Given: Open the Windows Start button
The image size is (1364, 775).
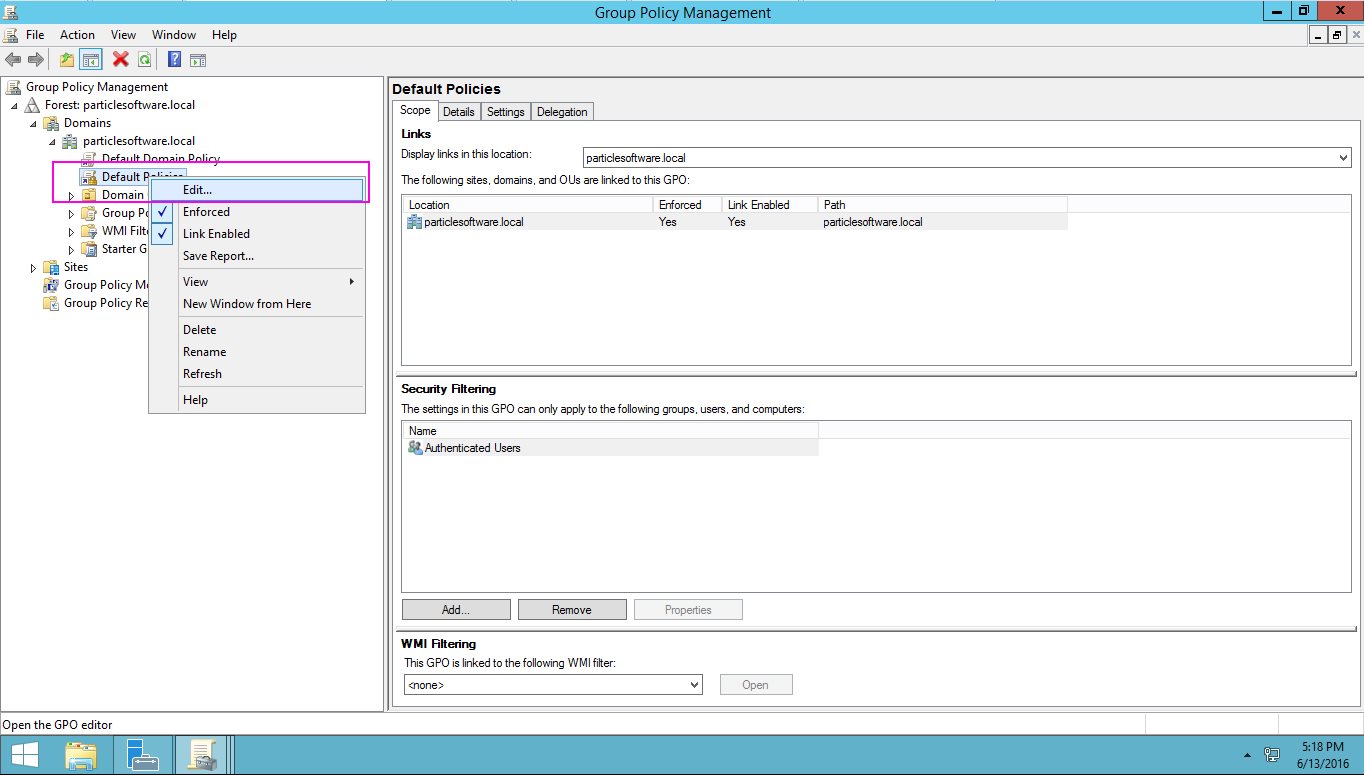Looking at the screenshot, I should coord(25,755).
